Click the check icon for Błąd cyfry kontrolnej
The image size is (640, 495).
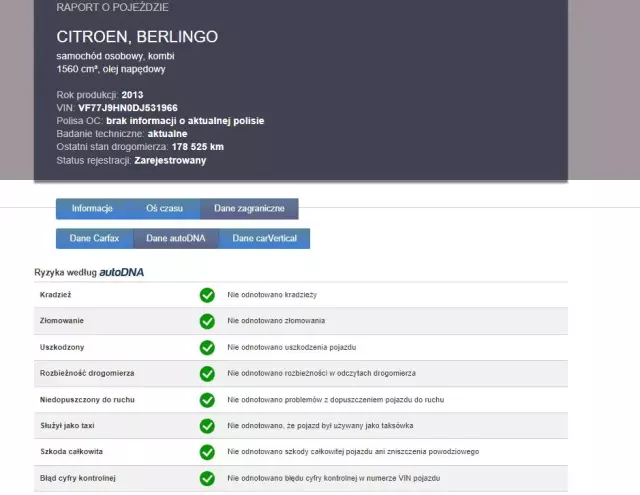pos(207,478)
